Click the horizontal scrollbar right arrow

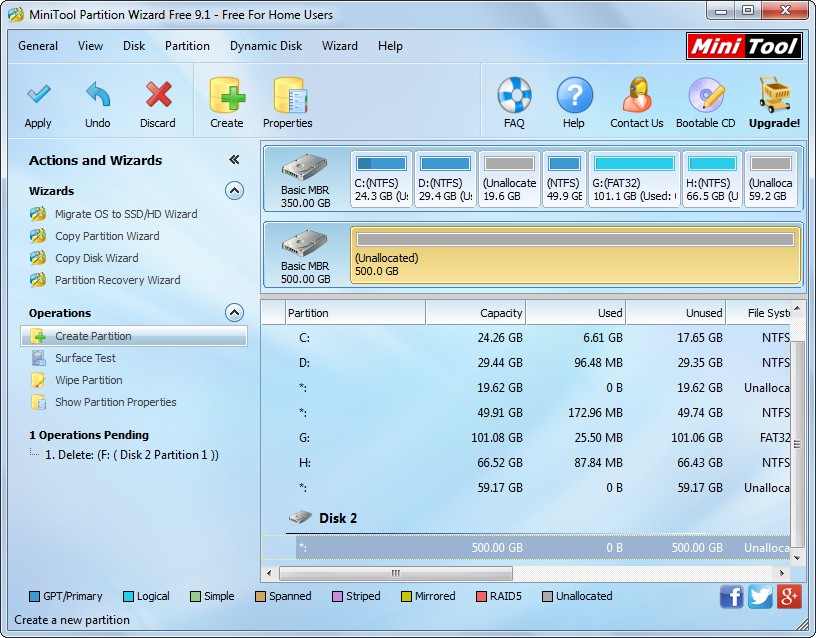point(782,573)
